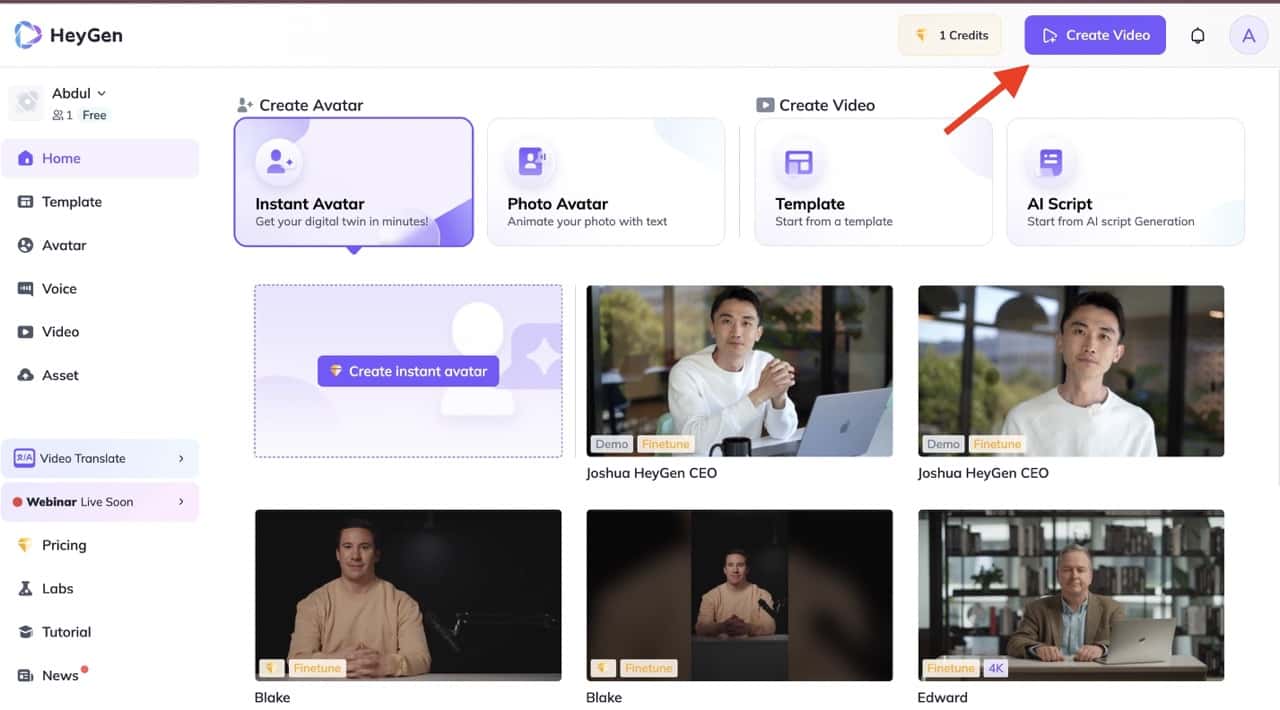Open the Edward 4K avatar thumbnail
Image resolution: width=1280 pixels, height=710 pixels.
[x=1070, y=595]
